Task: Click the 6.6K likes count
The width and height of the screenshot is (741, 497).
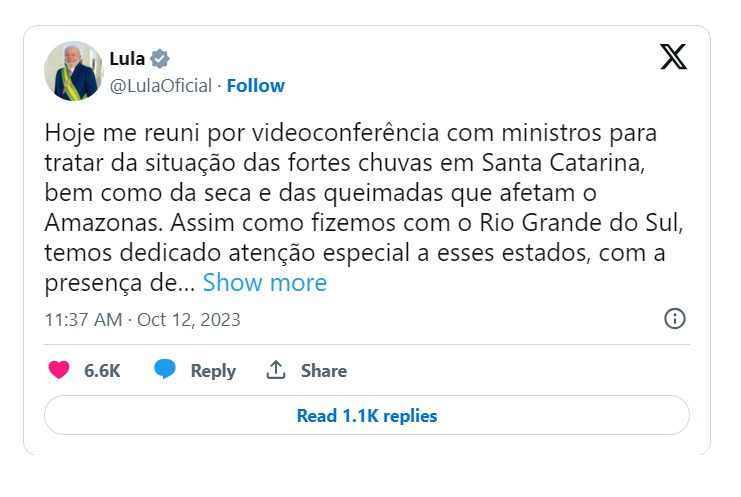Action: pyautogui.click(x=102, y=371)
